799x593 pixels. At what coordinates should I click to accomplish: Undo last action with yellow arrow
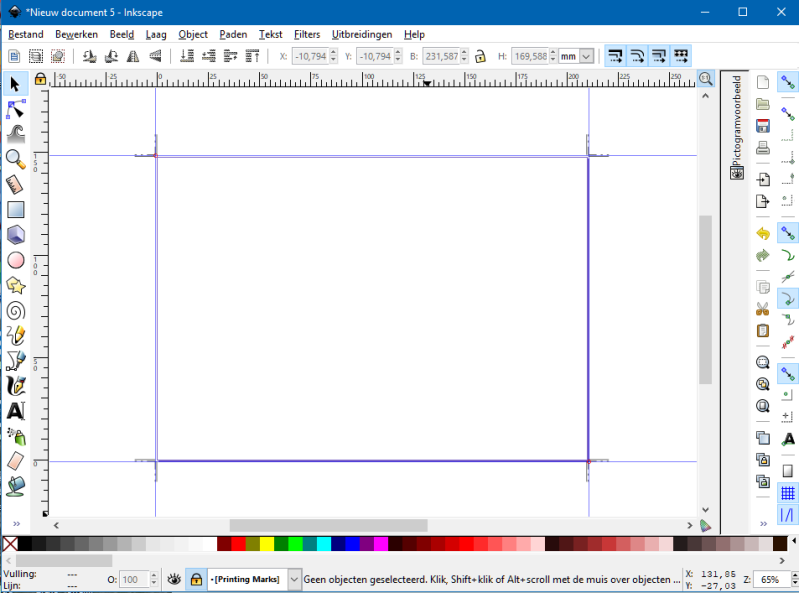(763, 233)
